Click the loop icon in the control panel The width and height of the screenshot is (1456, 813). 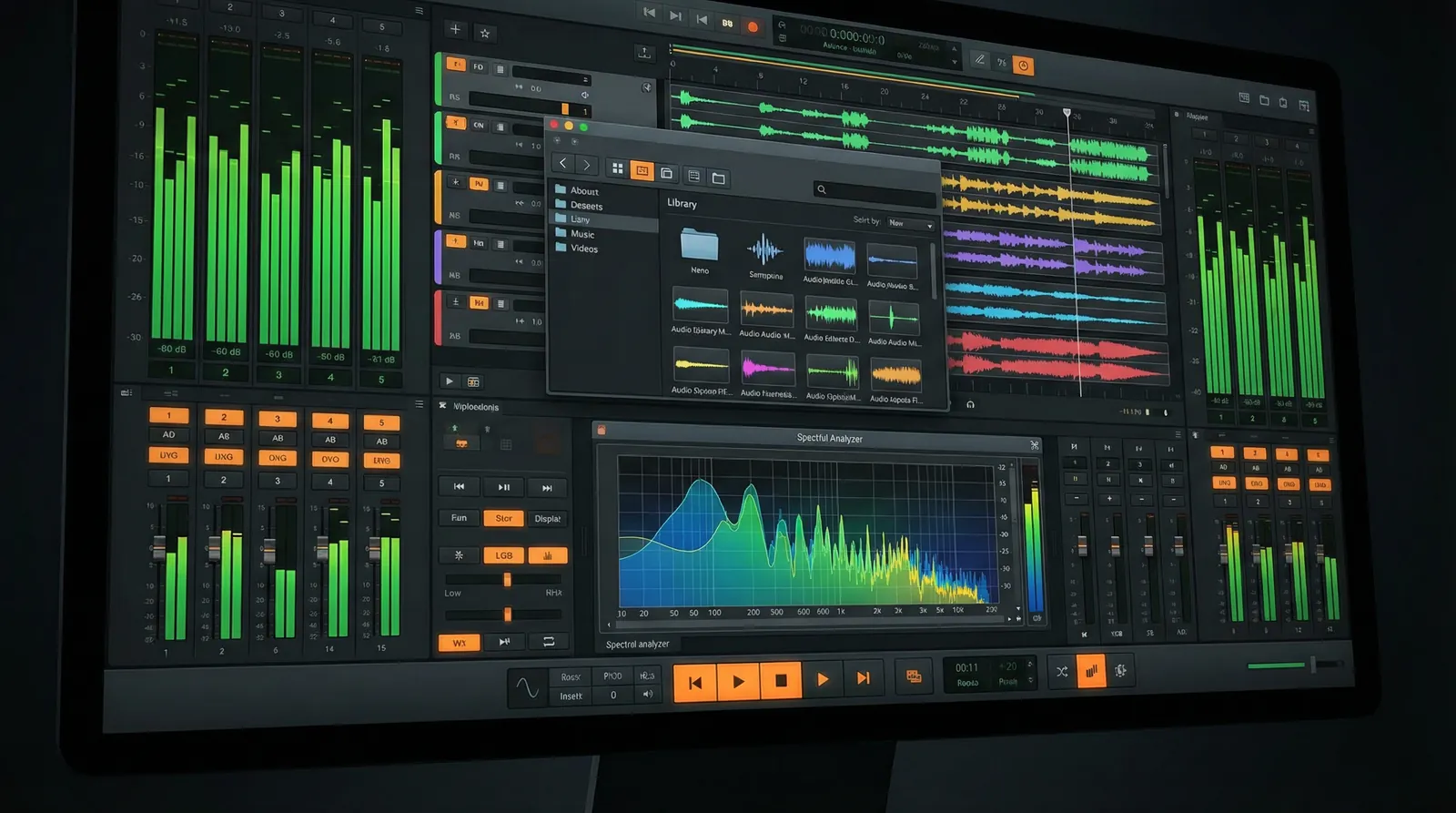point(549,642)
